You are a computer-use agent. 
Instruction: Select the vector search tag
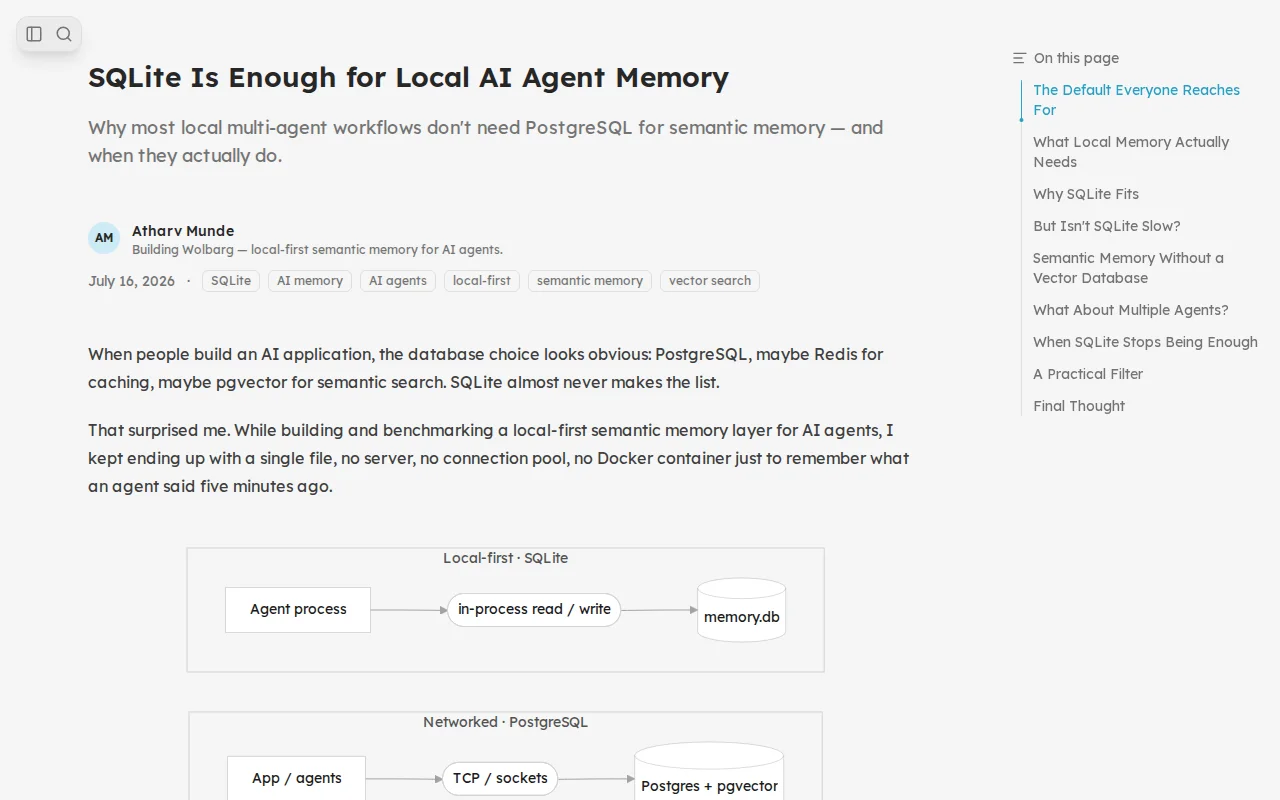click(710, 281)
